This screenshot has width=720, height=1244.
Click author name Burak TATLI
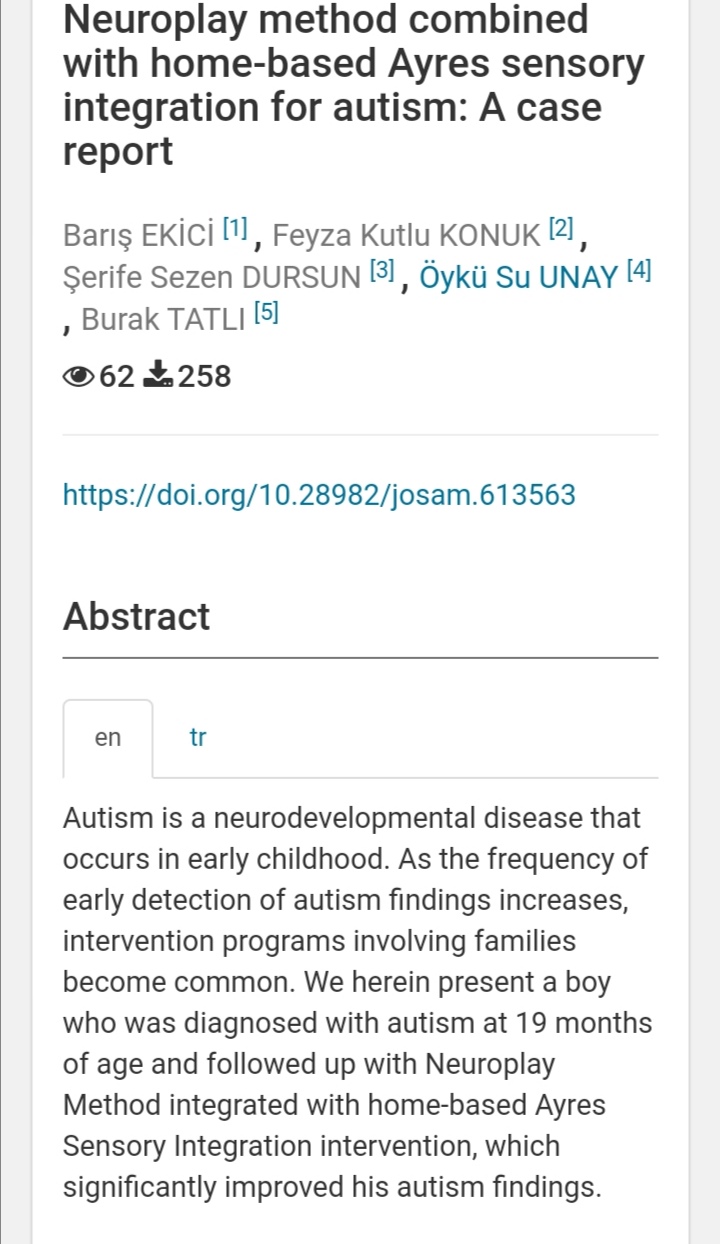(x=164, y=319)
